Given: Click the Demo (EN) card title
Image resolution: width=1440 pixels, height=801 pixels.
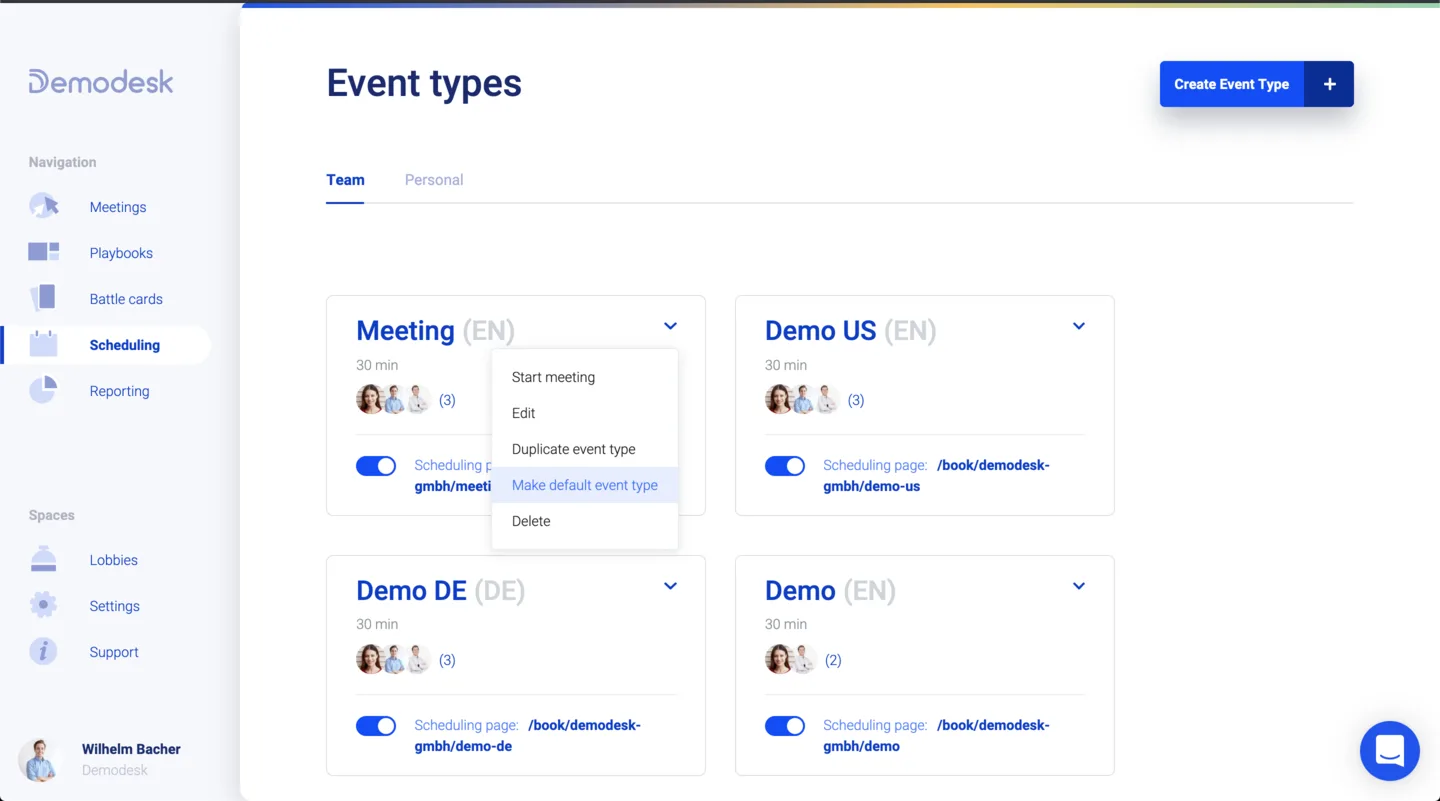Looking at the screenshot, I should coord(830,591).
